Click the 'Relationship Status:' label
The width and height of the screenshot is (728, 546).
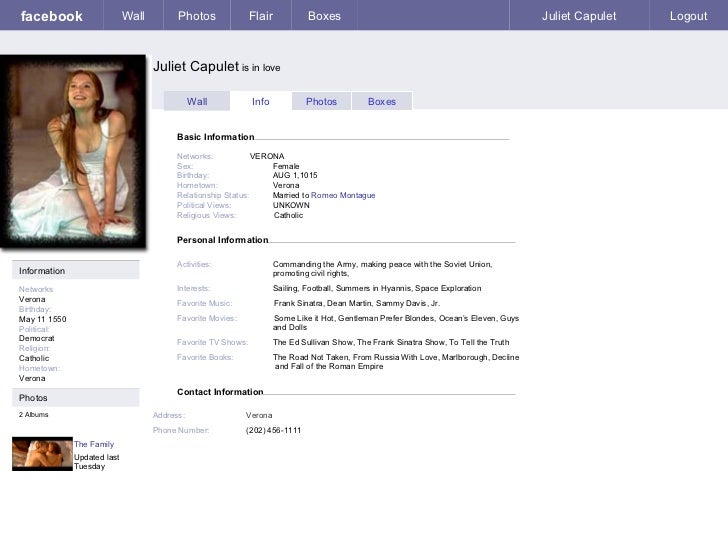tap(213, 195)
